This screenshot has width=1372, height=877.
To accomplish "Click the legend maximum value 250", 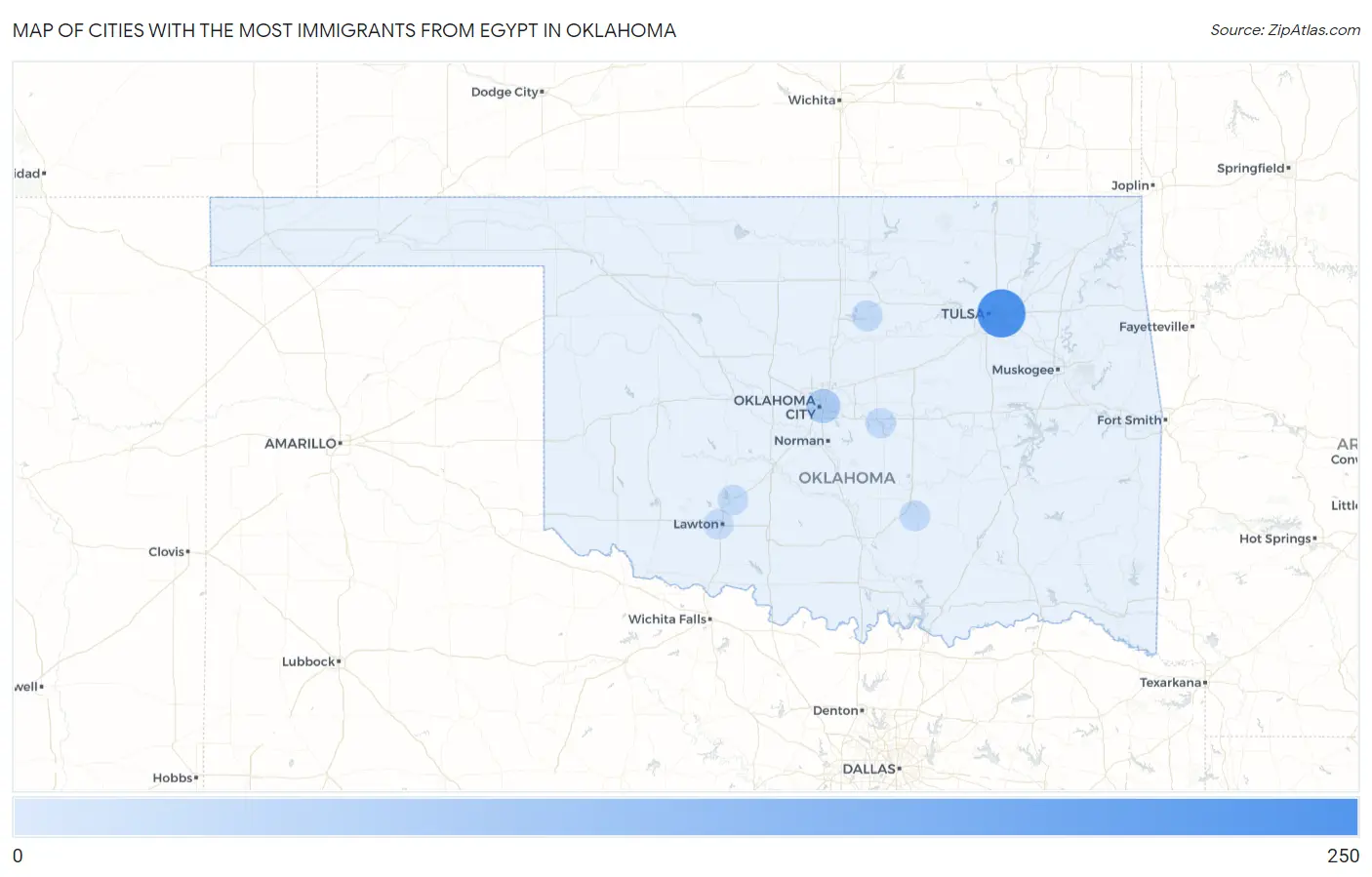I will click(x=1343, y=856).
